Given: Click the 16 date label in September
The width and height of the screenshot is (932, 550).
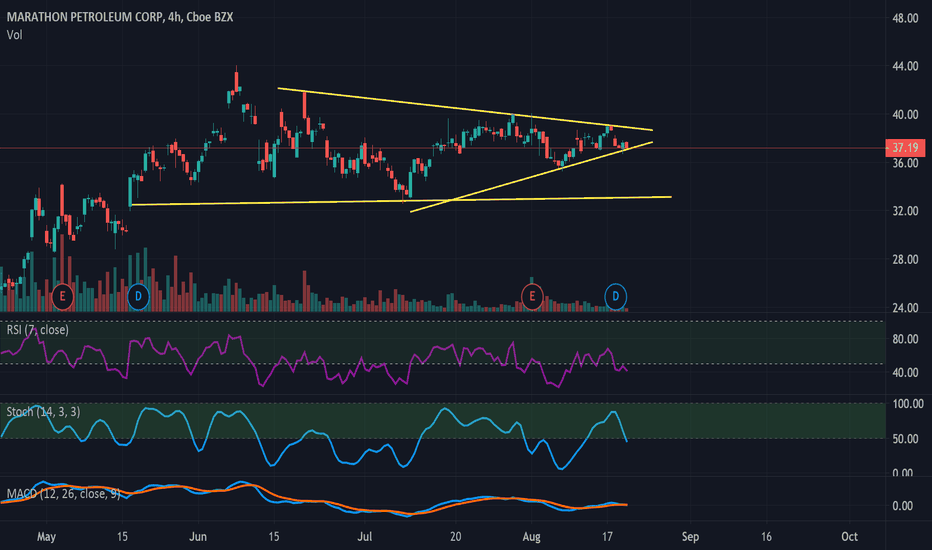Looking at the screenshot, I should tap(766, 536).
